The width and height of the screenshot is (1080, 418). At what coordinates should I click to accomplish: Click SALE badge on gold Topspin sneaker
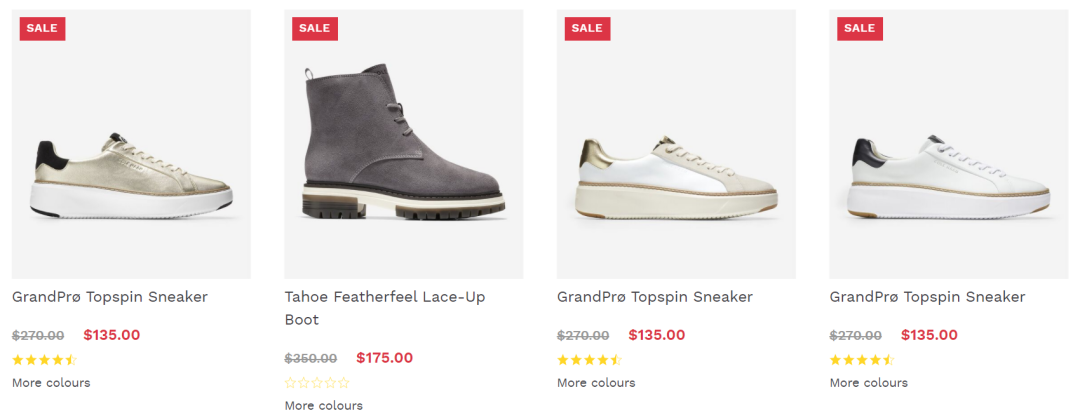pyautogui.click(x=42, y=28)
